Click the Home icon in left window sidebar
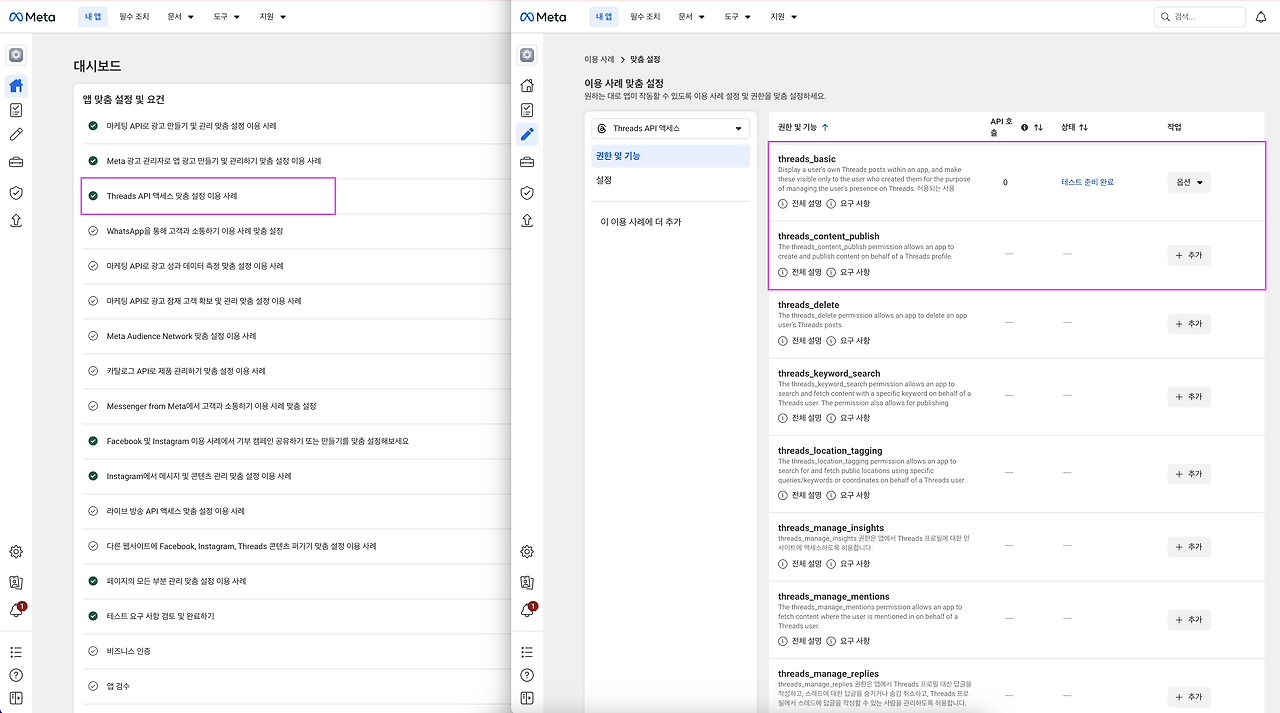Image resolution: width=1280 pixels, height=713 pixels. [x=16, y=85]
